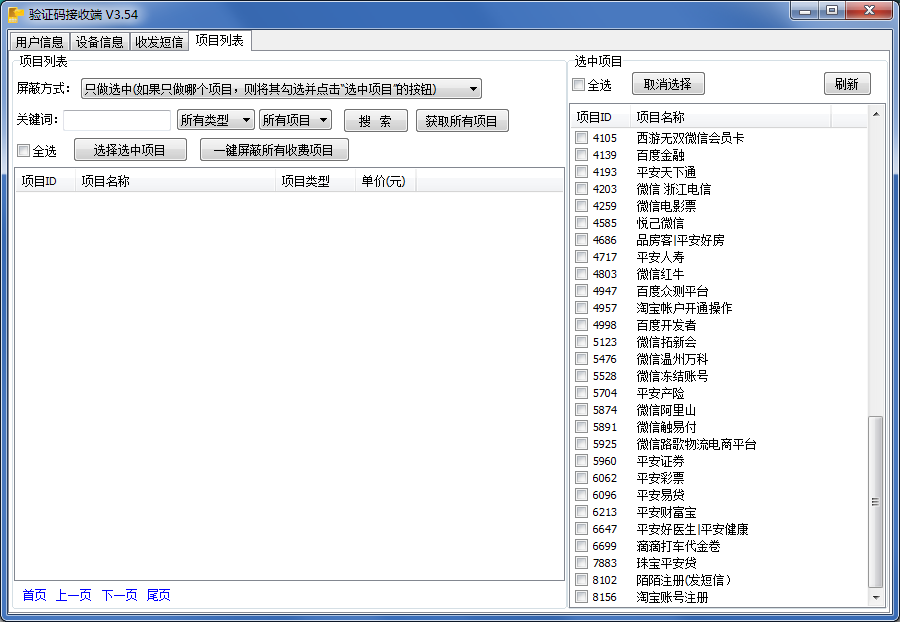Check the box for 5704 平安产险
Viewport: 900px width, 622px height.
click(x=581, y=393)
